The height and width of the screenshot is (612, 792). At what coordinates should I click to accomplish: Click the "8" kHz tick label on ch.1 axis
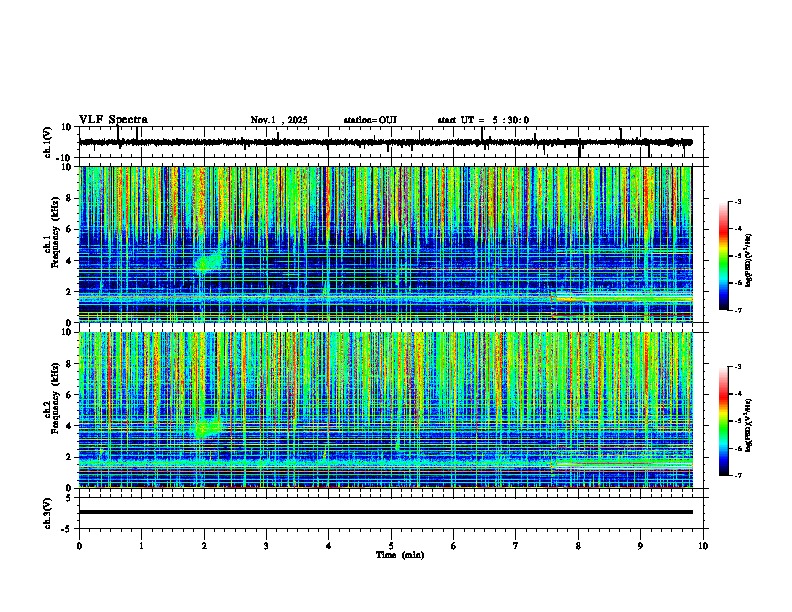point(70,198)
